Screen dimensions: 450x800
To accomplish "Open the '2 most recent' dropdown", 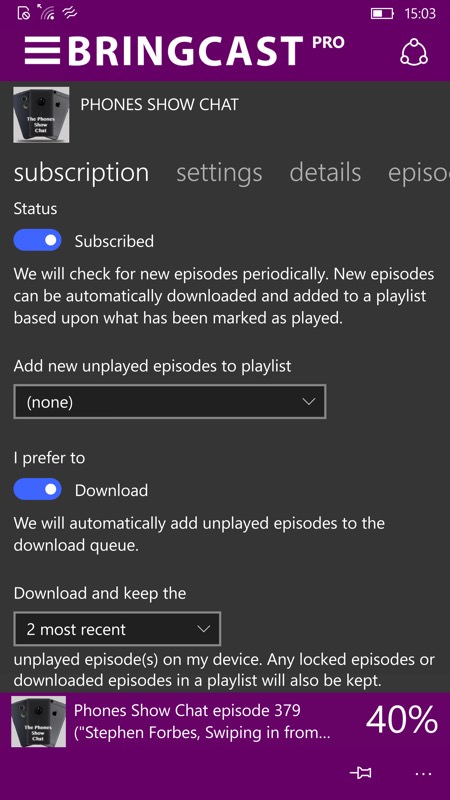I will (x=117, y=629).
